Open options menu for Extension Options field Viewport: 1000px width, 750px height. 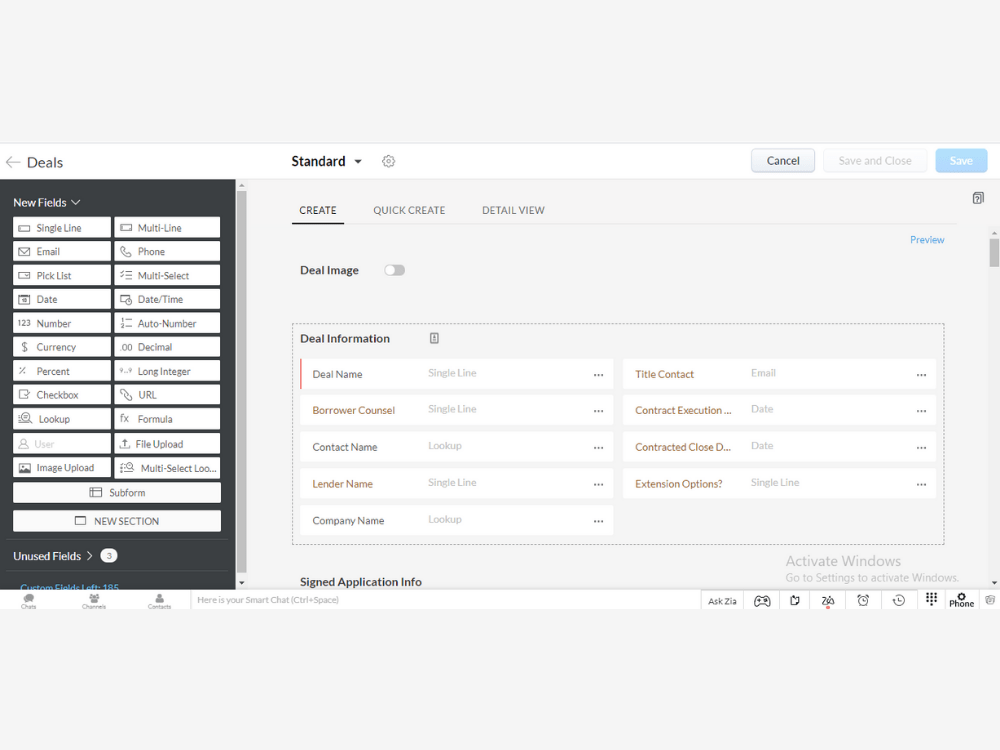click(921, 485)
